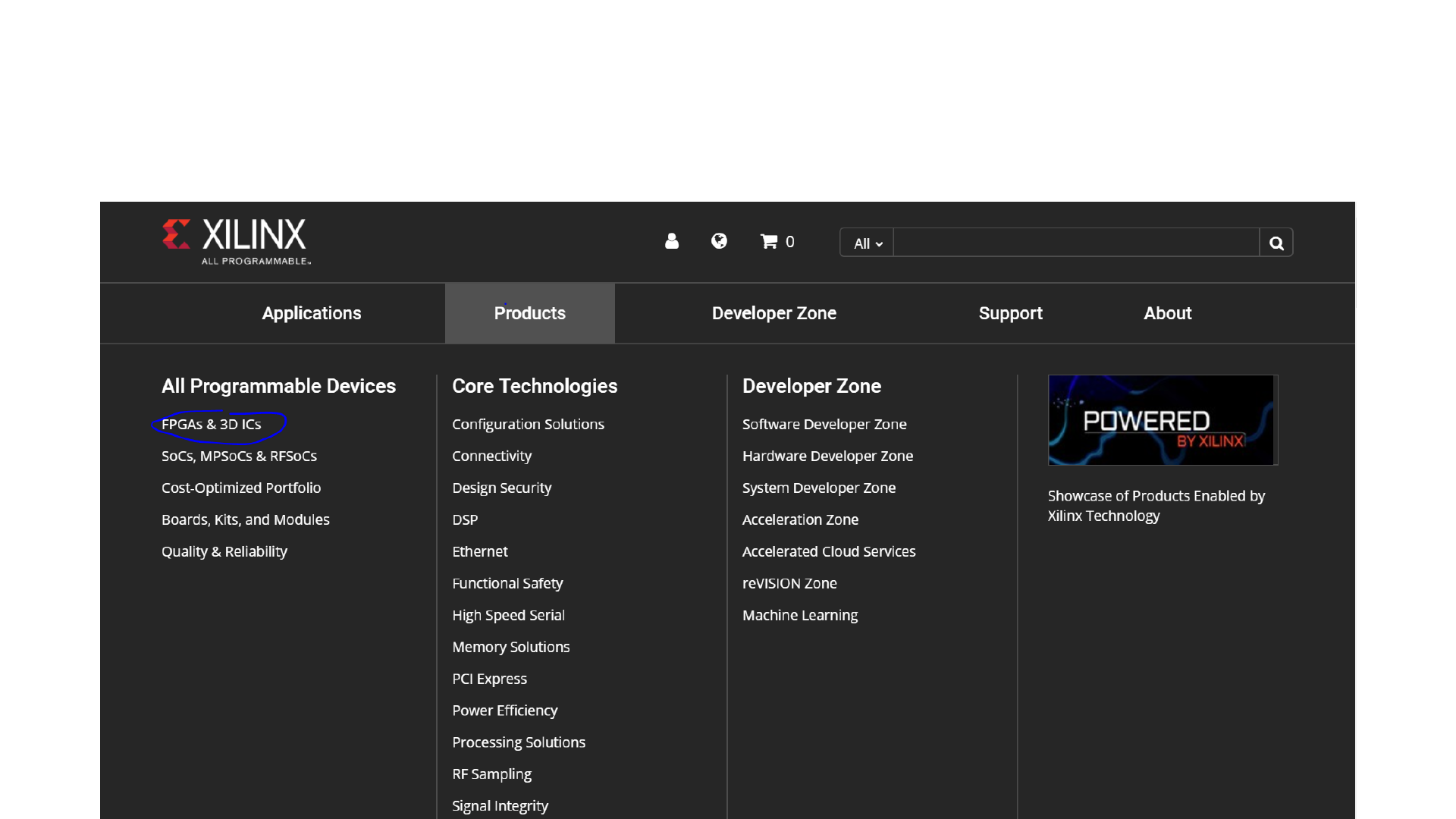Open the Design Security link

501,488
